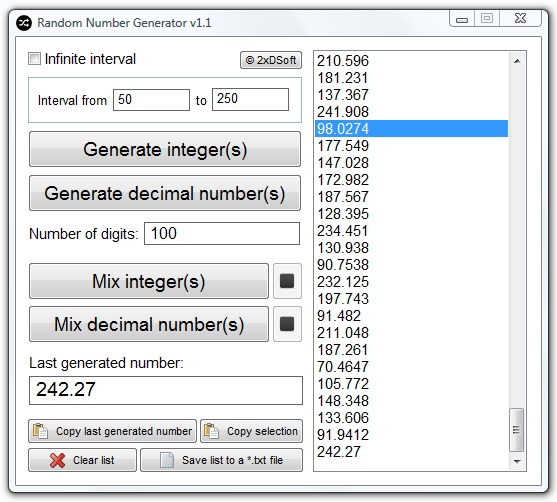Copy last generated number via clipboard button
Screen dimensions: 557x502
(112, 431)
